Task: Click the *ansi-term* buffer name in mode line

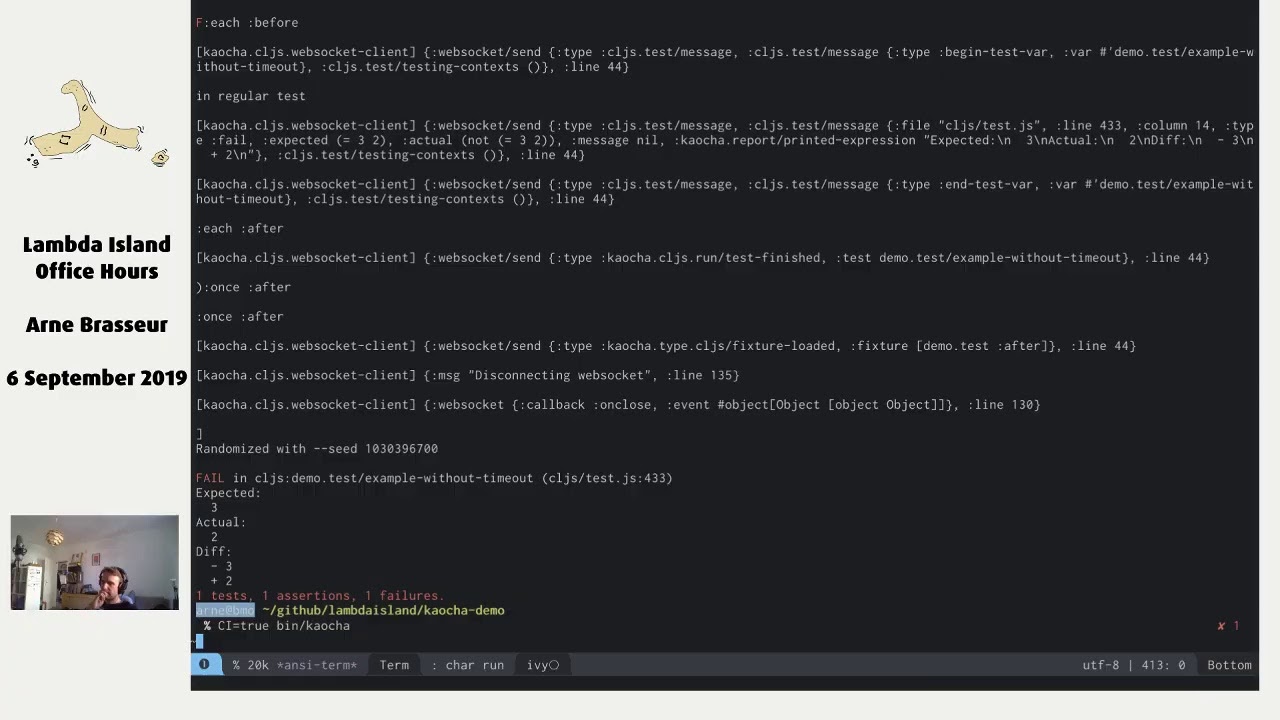Action: [317, 665]
